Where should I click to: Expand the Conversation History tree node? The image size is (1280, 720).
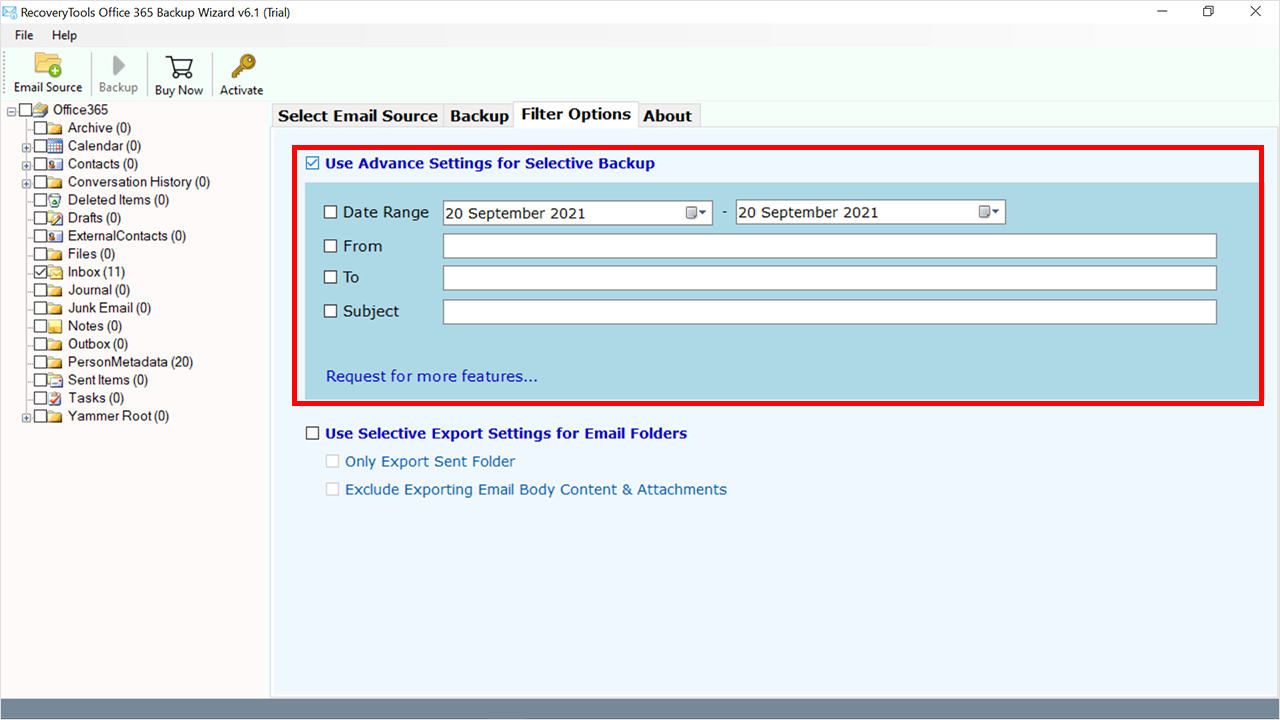point(26,182)
